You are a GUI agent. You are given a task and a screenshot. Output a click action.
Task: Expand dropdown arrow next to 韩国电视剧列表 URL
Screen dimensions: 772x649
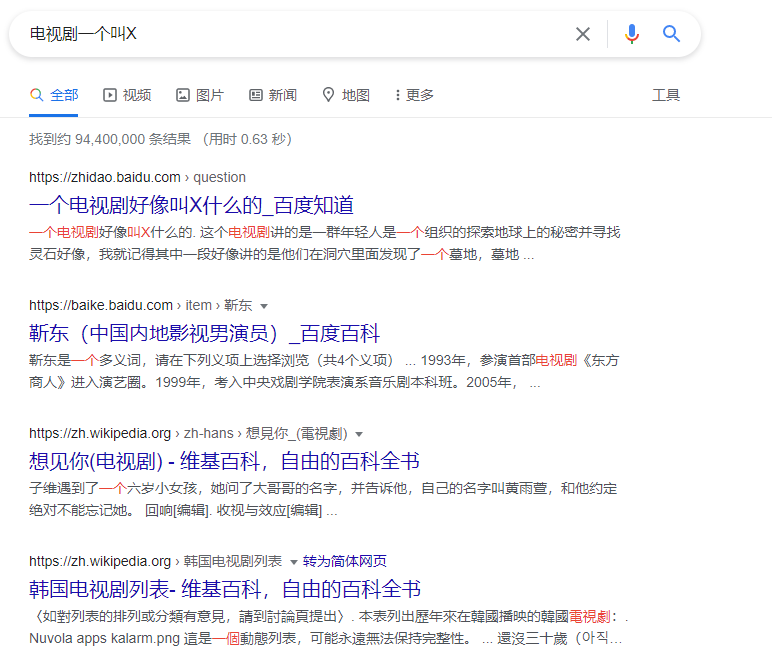click(x=293, y=562)
